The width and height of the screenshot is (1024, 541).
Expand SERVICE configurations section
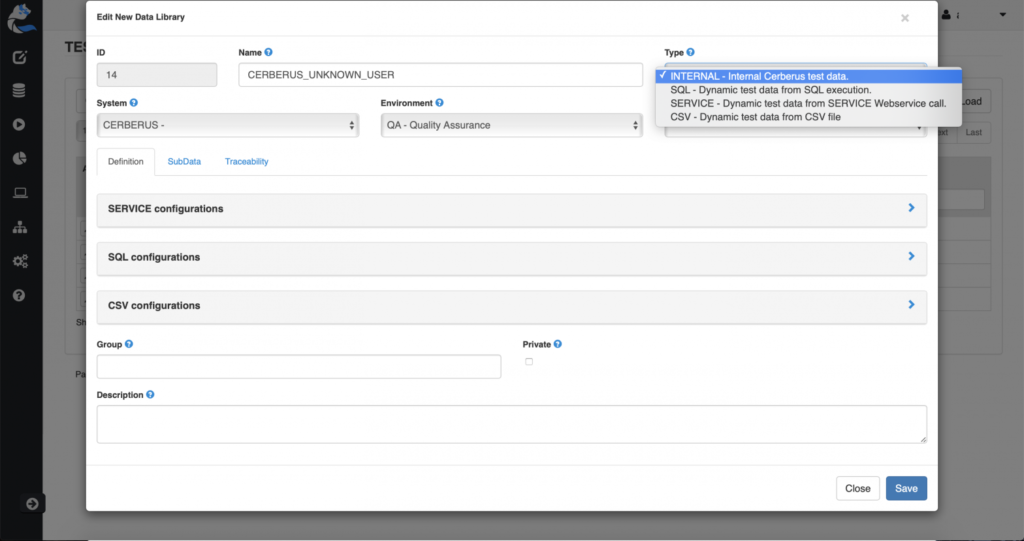click(511, 210)
